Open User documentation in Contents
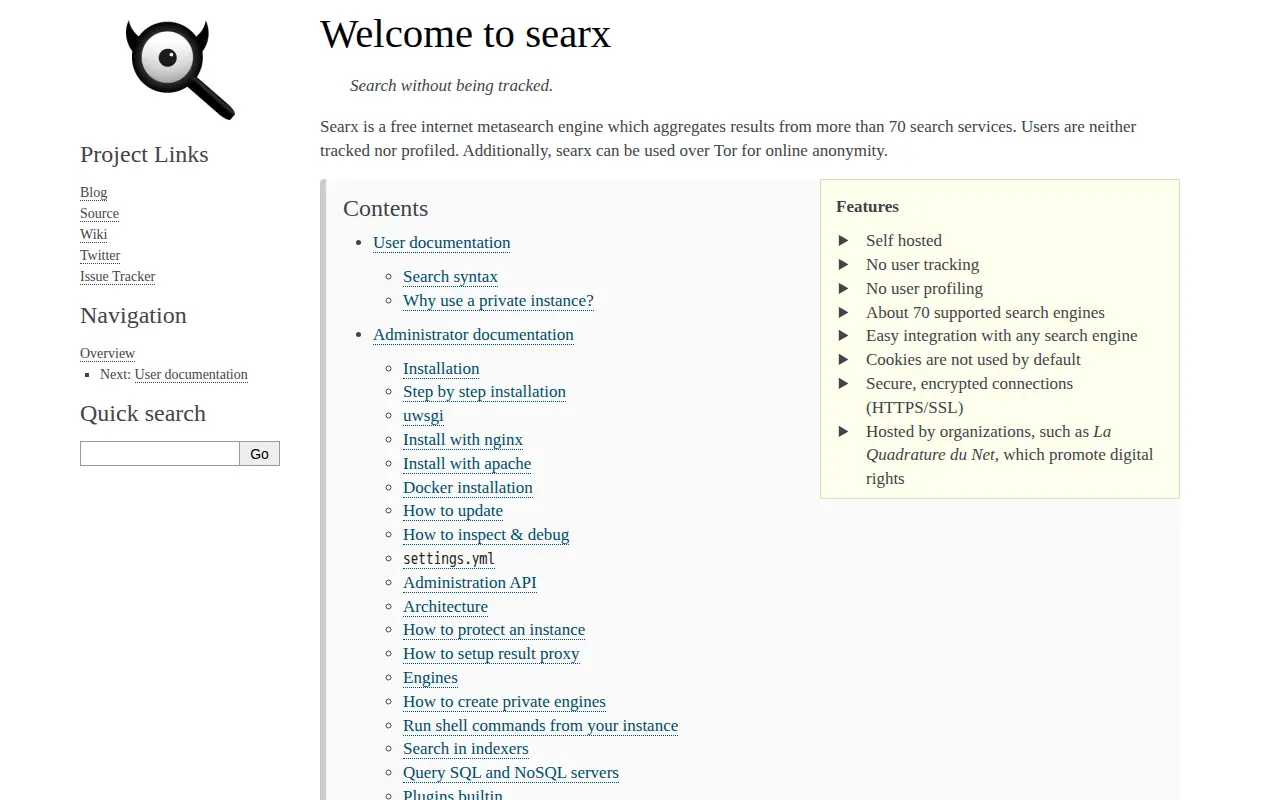This screenshot has width=1280, height=800. coord(441,242)
